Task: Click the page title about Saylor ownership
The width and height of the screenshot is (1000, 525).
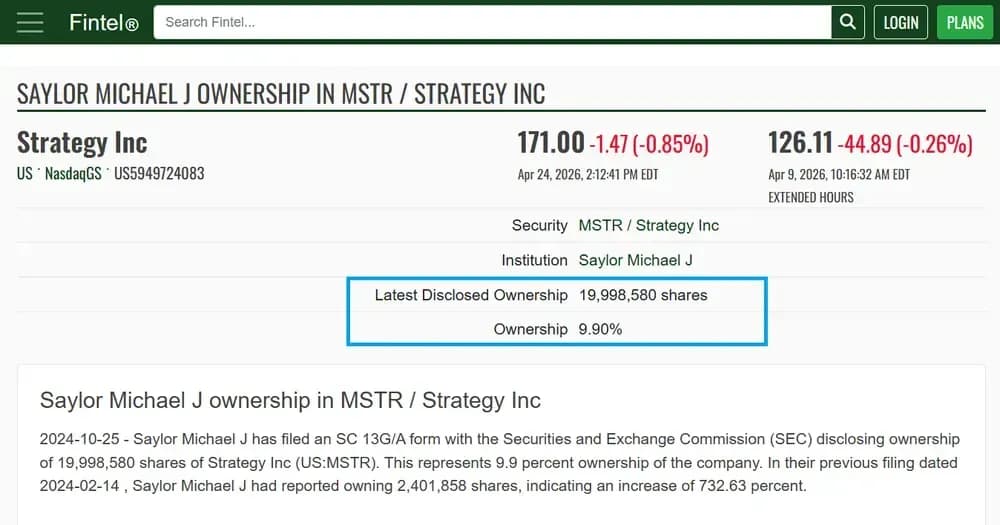Action: [x=281, y=95]
